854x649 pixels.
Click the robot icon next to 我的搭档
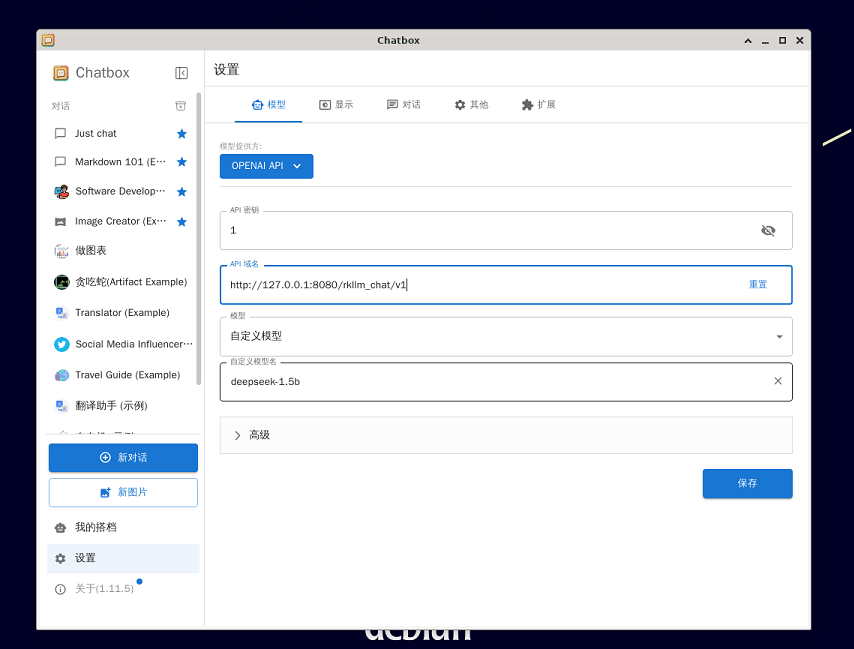[60, 528]
